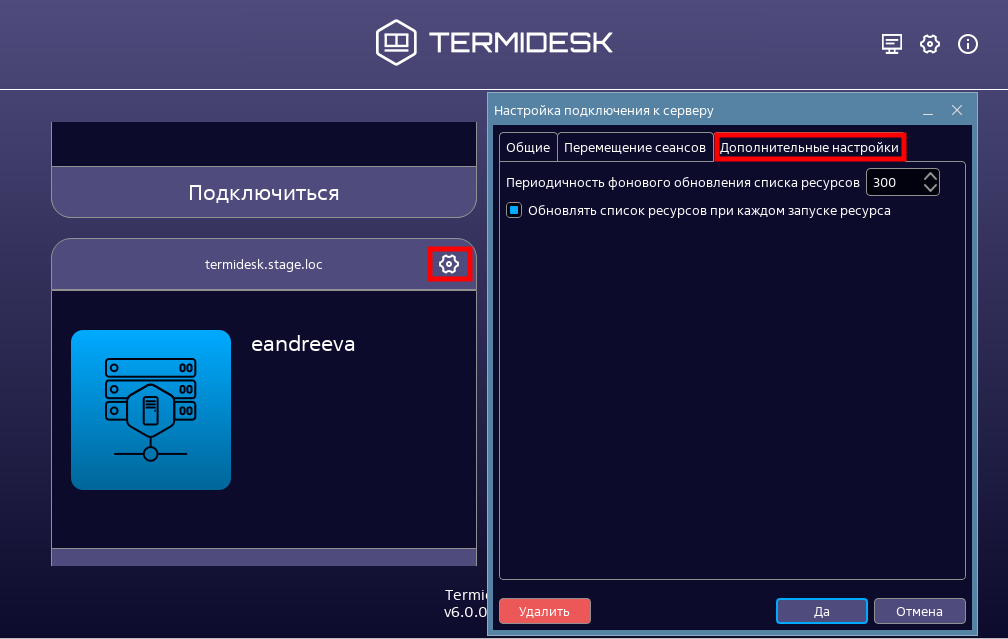
Task: Select the Дополнительные настройки tab
Action: pyautogui.click(x=809, y=147)
